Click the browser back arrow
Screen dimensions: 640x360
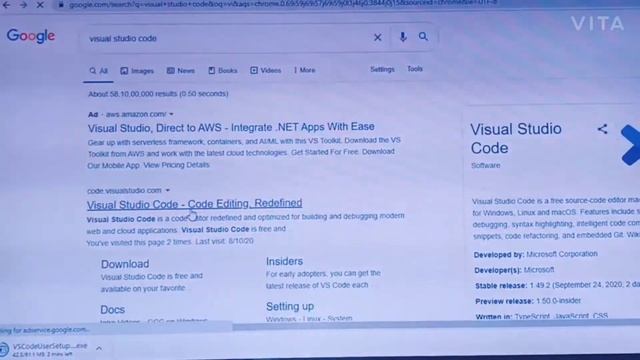(x=6, y=5)
